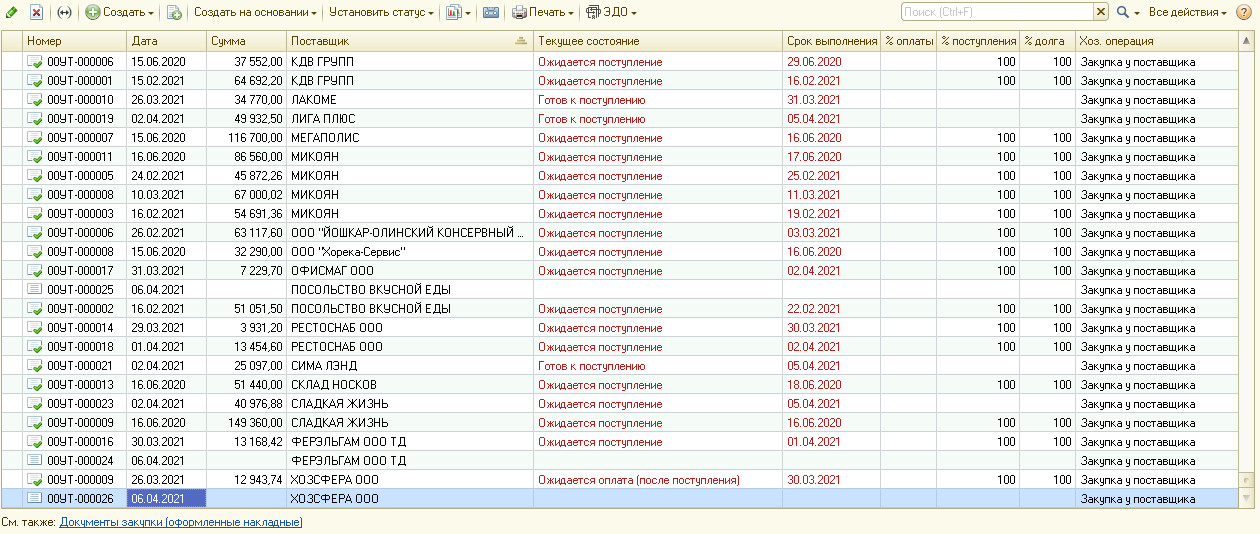Open the ЭДО menu button
The image size is (1260, 534).
(x=611, y=12)
